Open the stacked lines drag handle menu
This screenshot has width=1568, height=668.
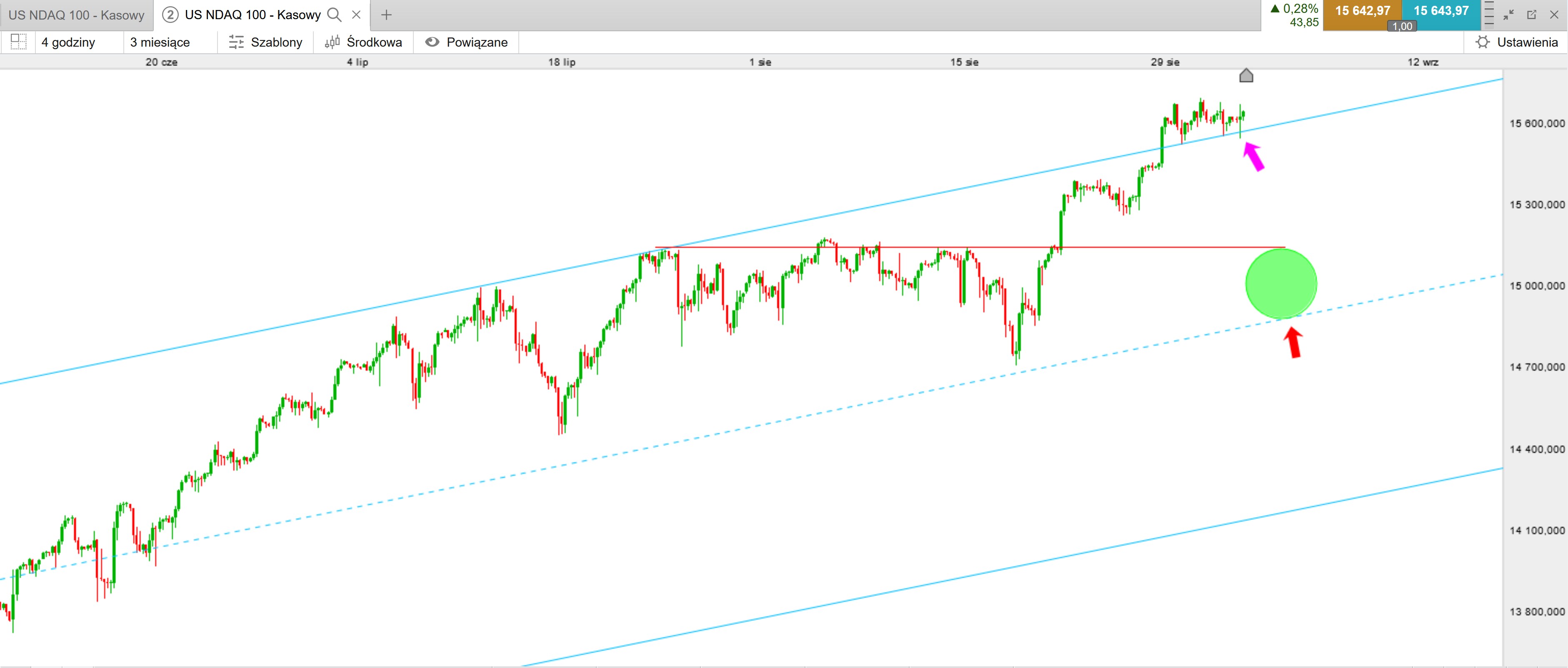point(1489,15)
